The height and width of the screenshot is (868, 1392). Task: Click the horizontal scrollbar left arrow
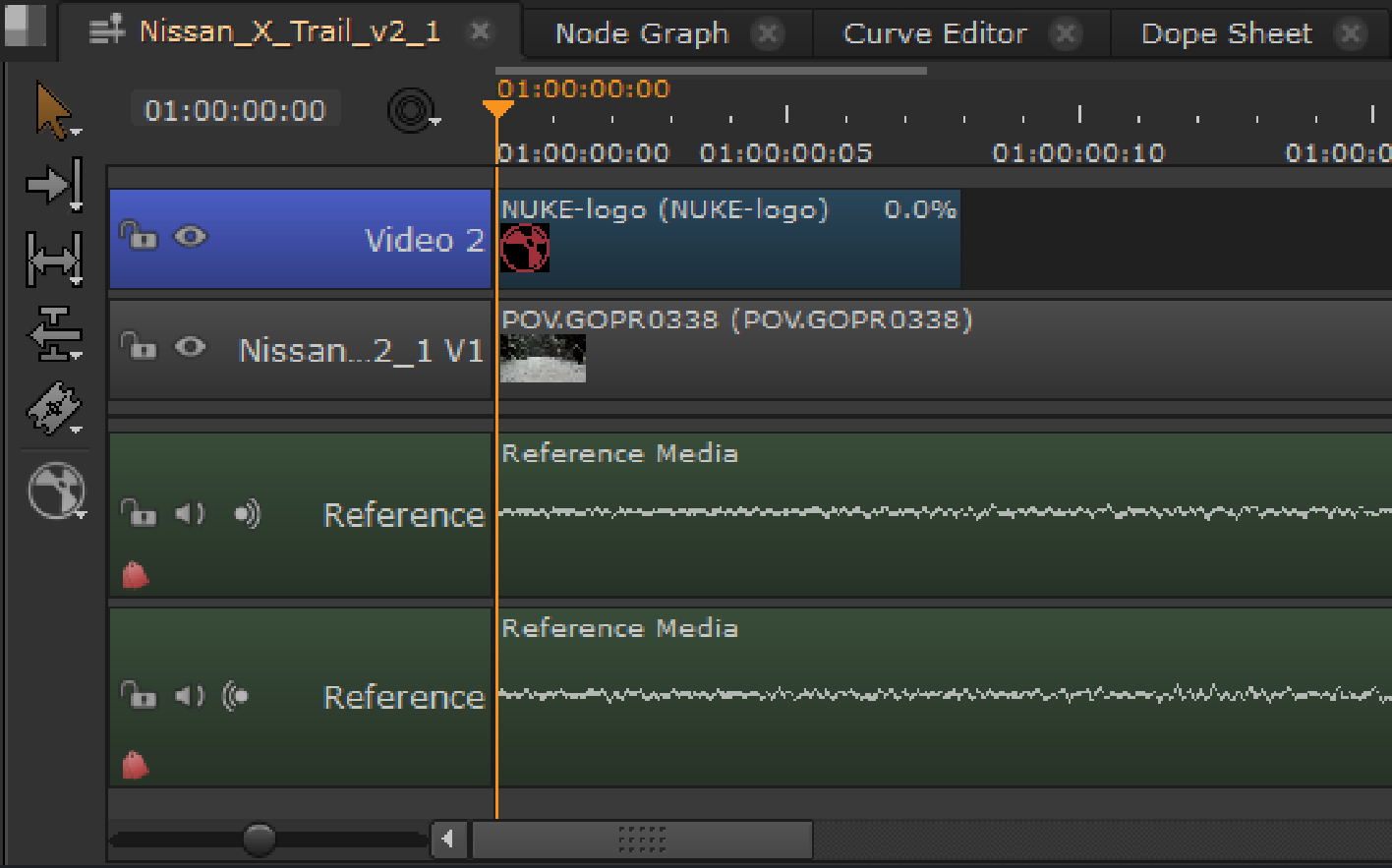(x=448, y=839)
